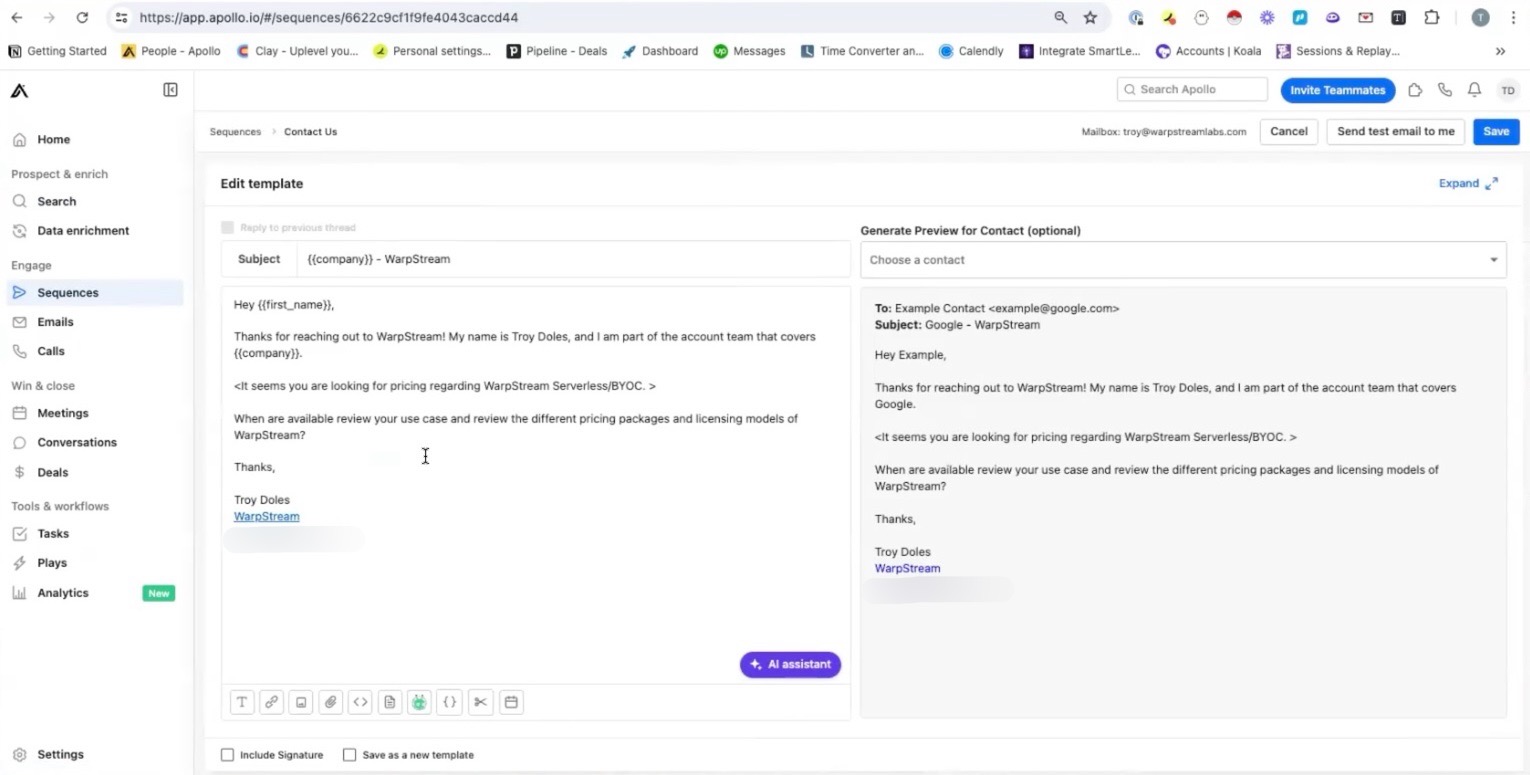Open the Choose a contact dropdown
1530x775 pixels.
tap(1183, 260)
